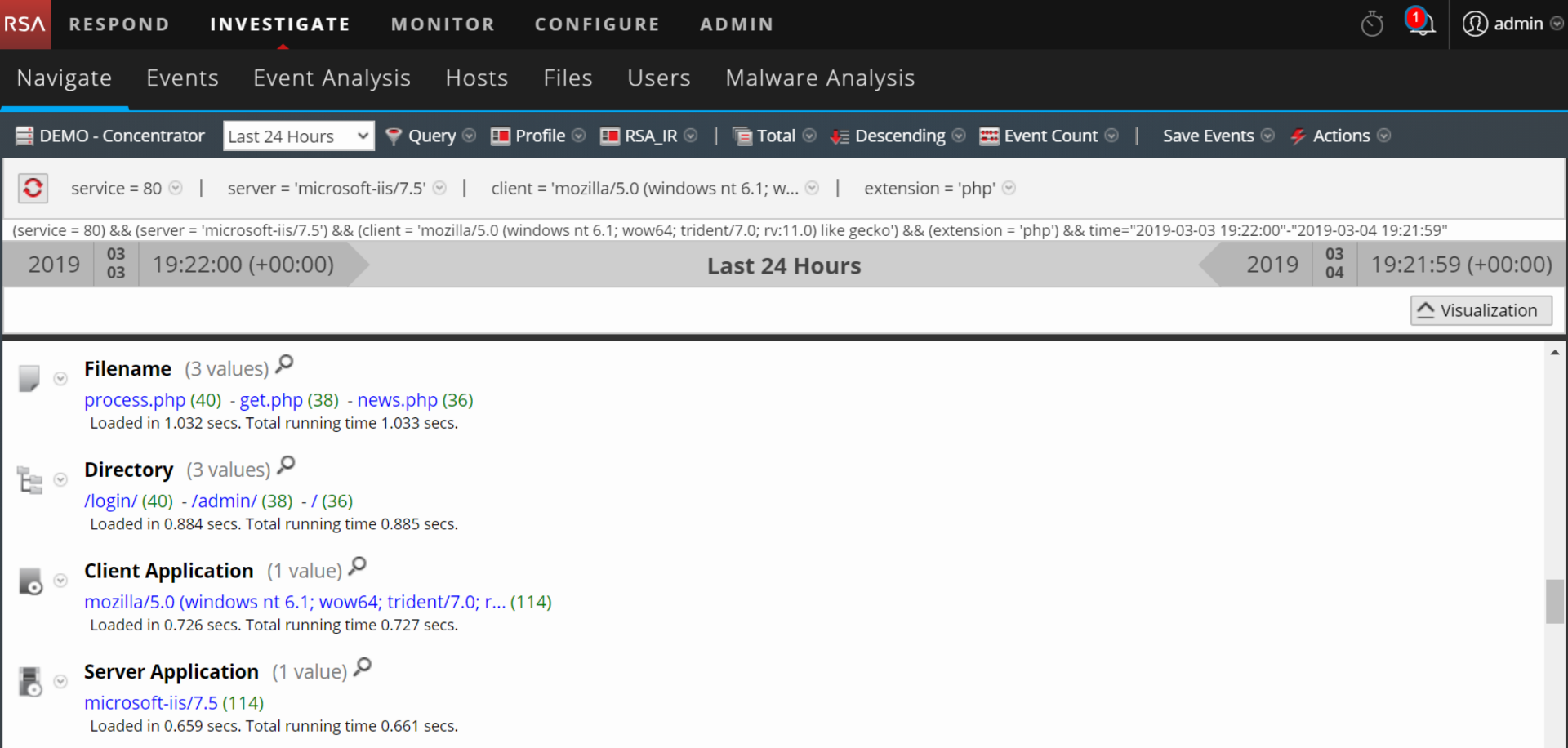The height and width of the screenshot is (748, 1568).
Task: Drill into microsoft-iis/7.5 server value
Action: (x=151, y=703)
